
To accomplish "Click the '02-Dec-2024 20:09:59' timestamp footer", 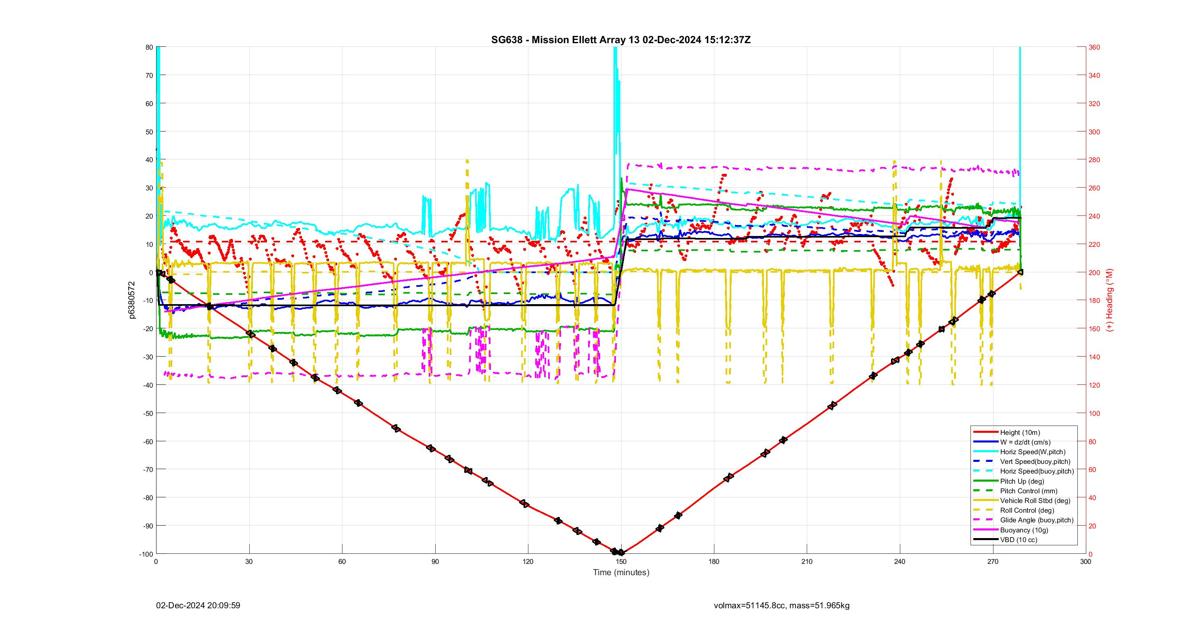I will pos(198,605).
